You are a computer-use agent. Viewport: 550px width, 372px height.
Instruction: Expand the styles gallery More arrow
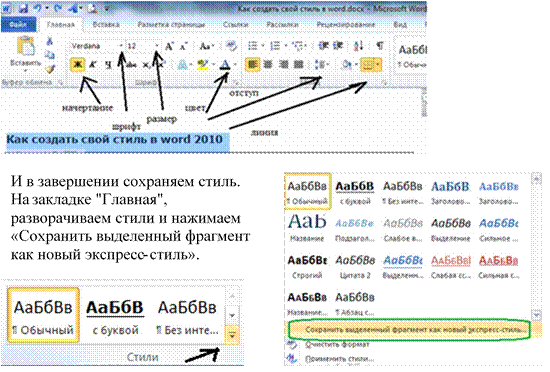click(x=232, y=336)
